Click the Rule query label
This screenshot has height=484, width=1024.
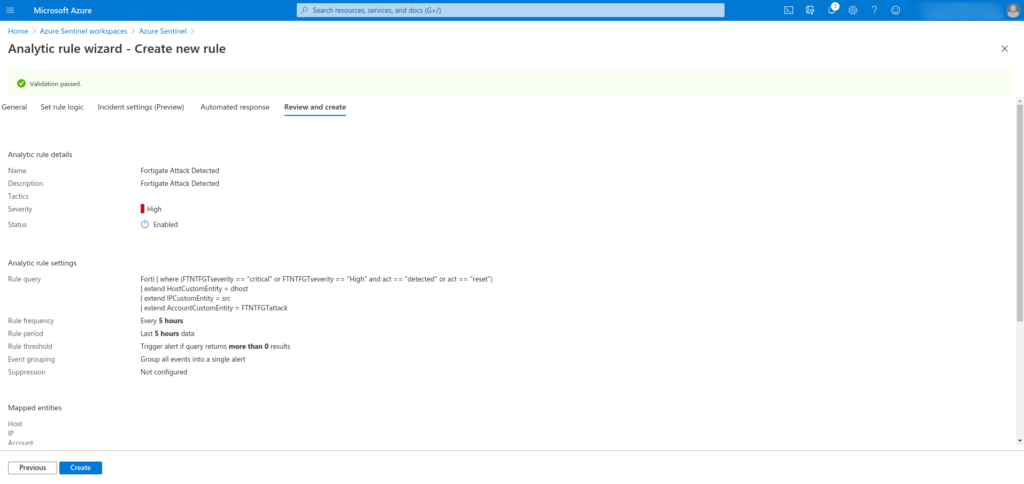(x=24, y=279)
